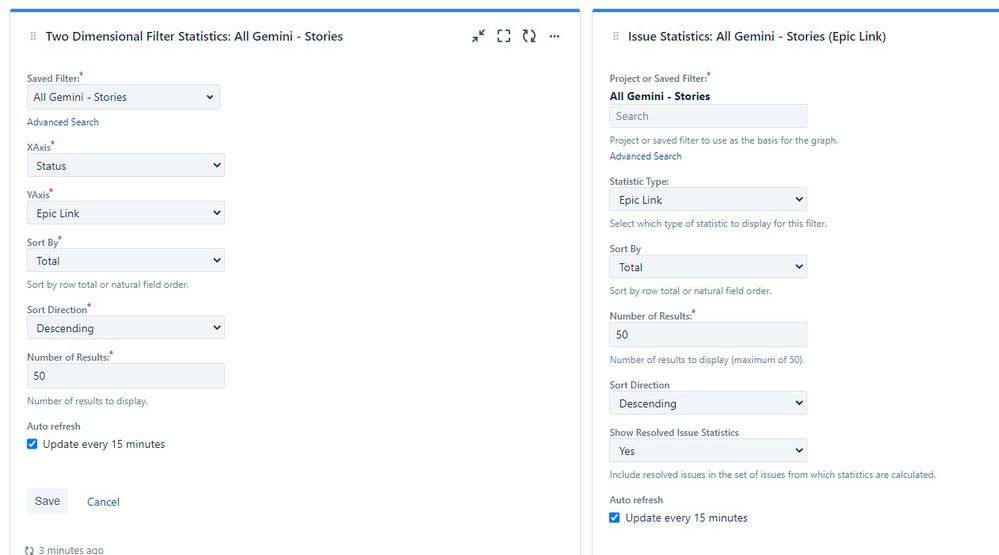Open Sort Direction dropdown in Two Dimensional gadget
This screenshot has height=555, width=999.
coord(126,328)
